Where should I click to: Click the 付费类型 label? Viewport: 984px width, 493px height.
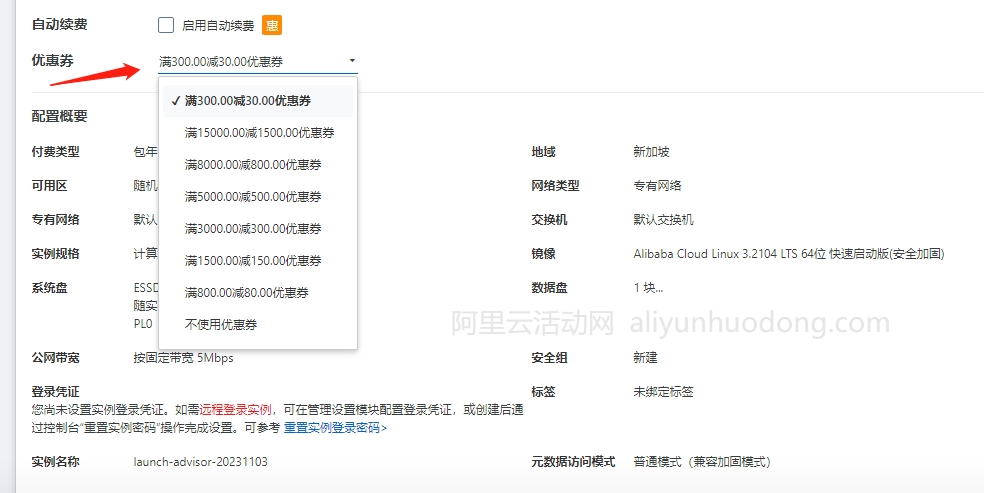pos(55,152)
